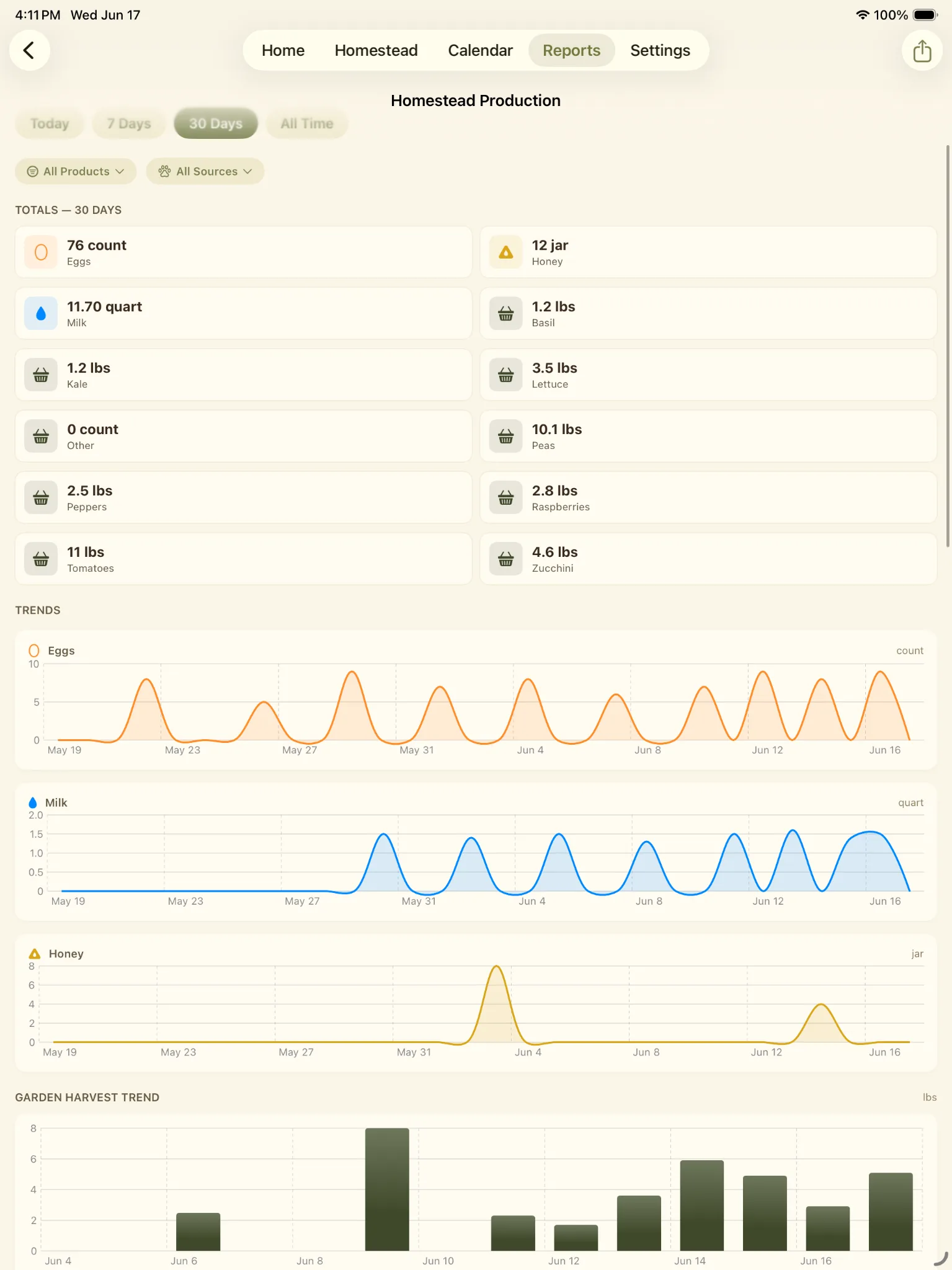The height and width of the screenshot is (1270, 952).
Task: Open the Settings tab
Action: 660,50
